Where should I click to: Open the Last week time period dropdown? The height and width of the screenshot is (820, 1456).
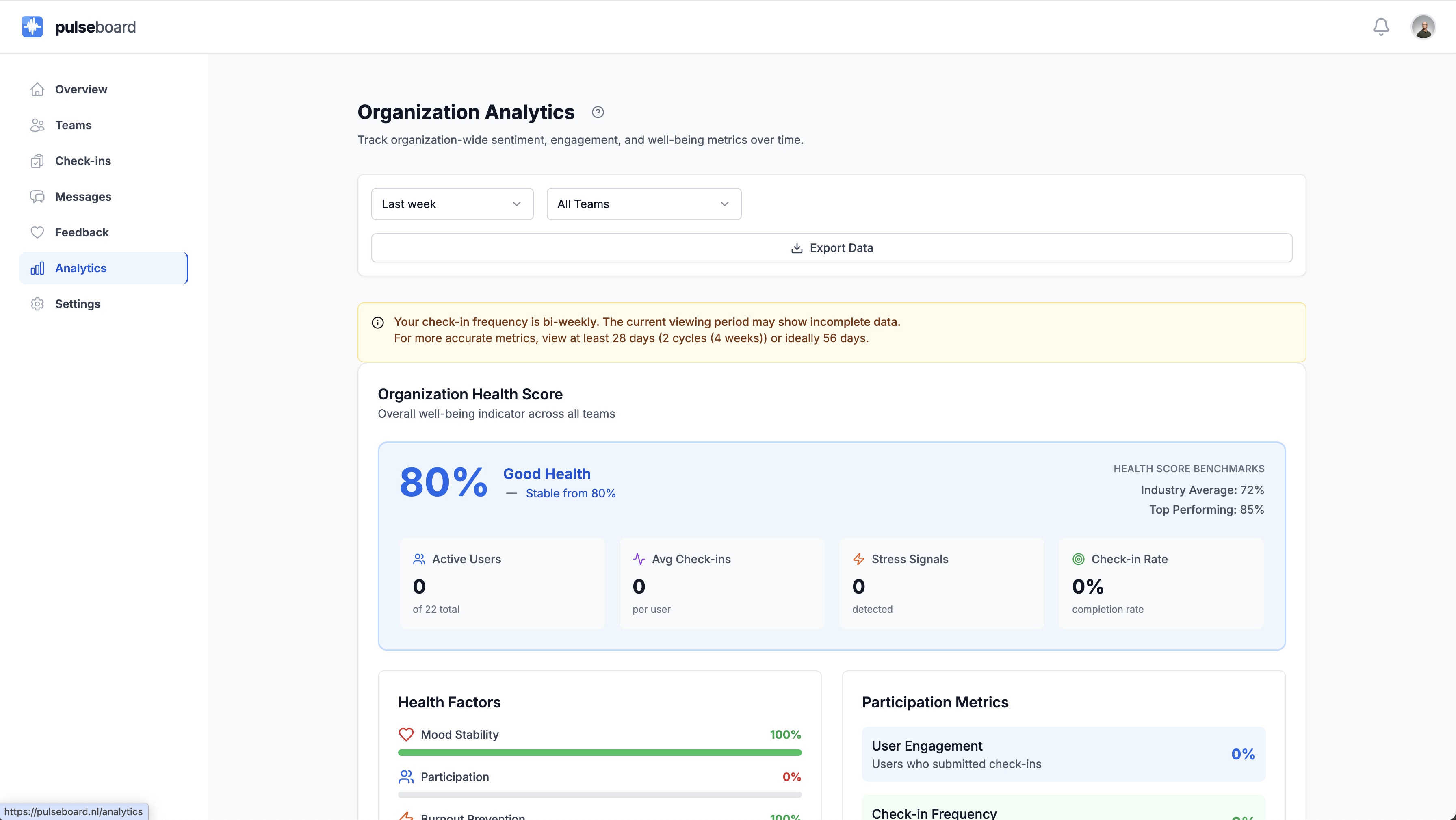[452, 204]
